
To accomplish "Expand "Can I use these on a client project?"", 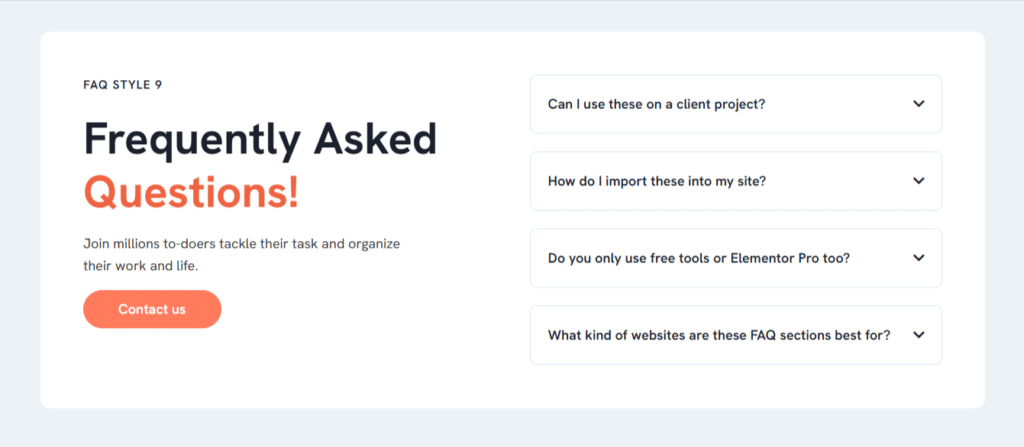I will coord(736,104).
